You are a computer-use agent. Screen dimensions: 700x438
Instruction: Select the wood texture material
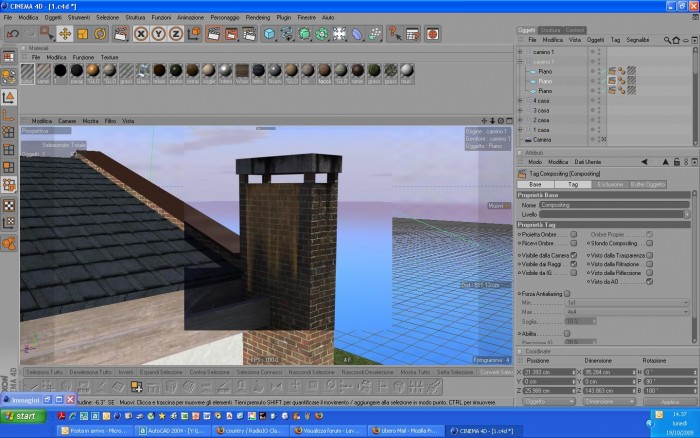point(242,73)
